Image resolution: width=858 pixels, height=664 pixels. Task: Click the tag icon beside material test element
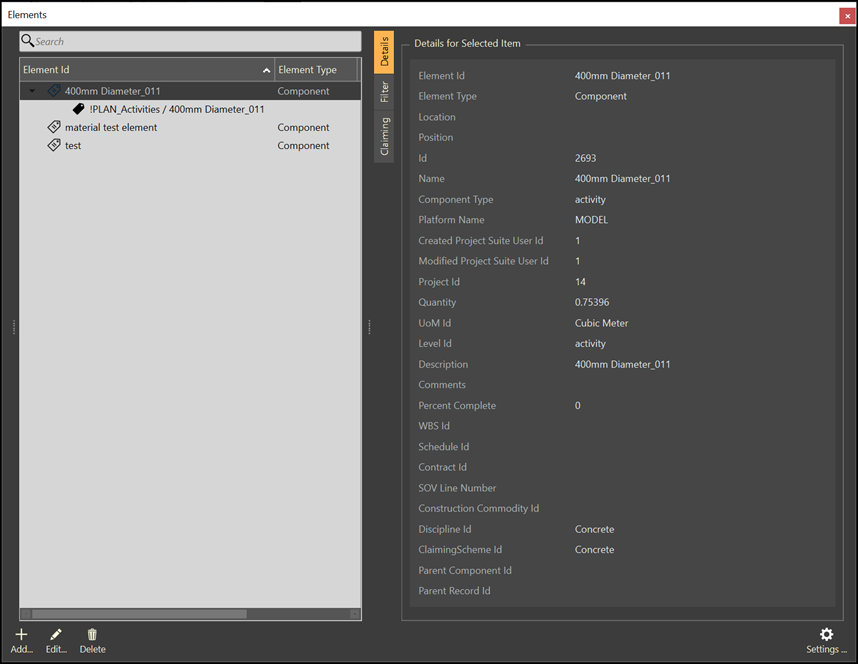pyautogui.click(x=54, y=127)
